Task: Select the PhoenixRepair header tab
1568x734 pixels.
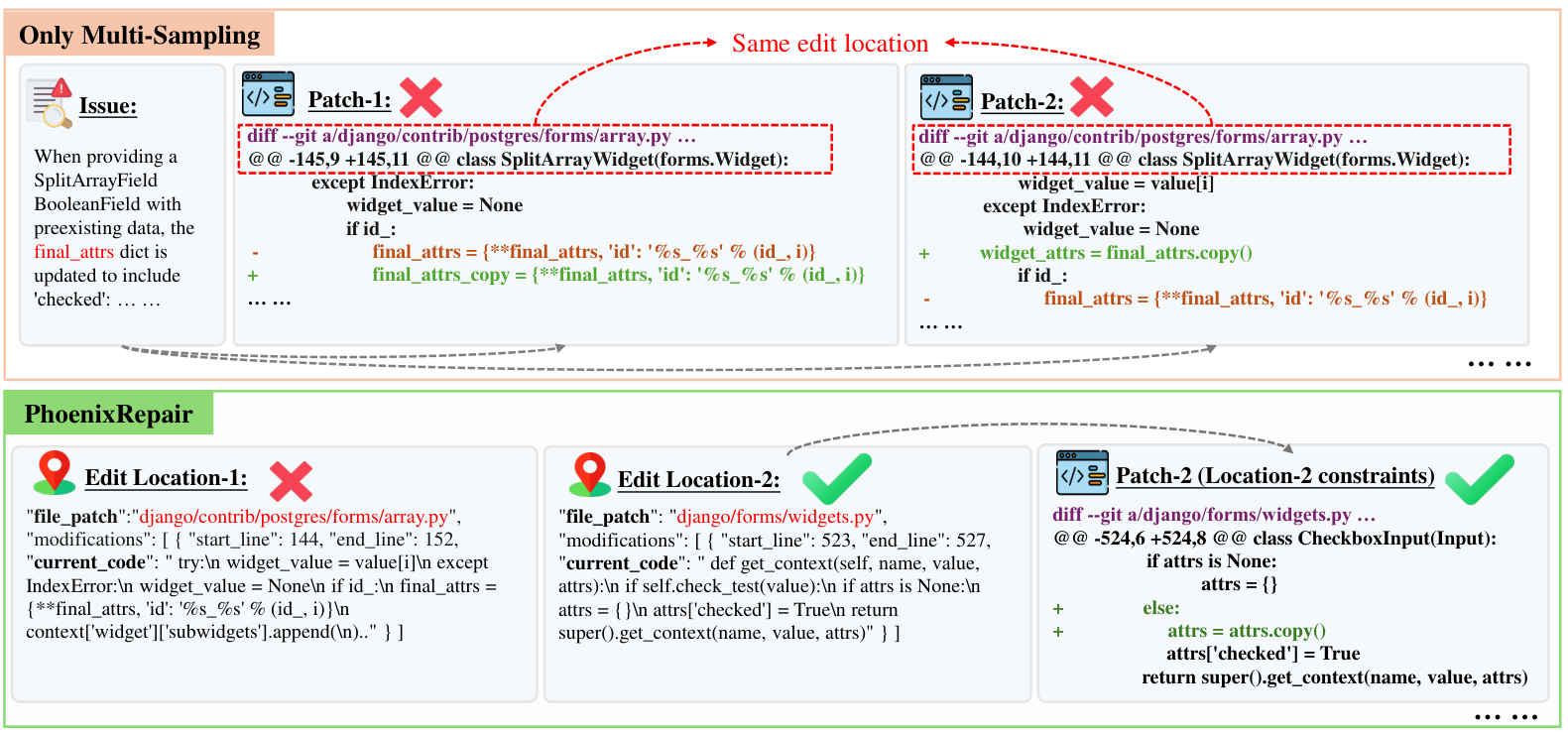Action: (108, 414)
